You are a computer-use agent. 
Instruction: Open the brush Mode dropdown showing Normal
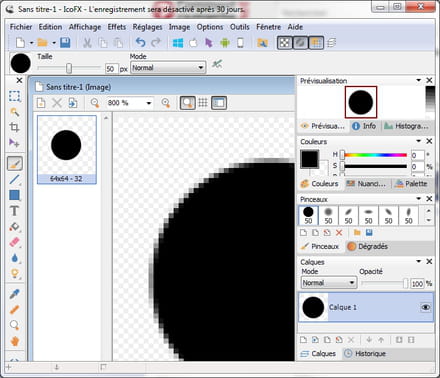[168, 68]
